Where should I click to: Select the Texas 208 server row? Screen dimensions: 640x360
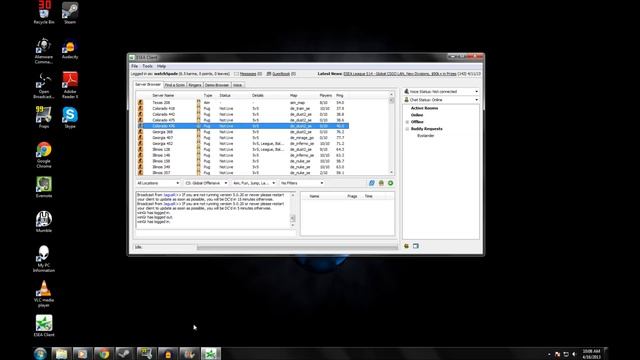click(242, 103)
